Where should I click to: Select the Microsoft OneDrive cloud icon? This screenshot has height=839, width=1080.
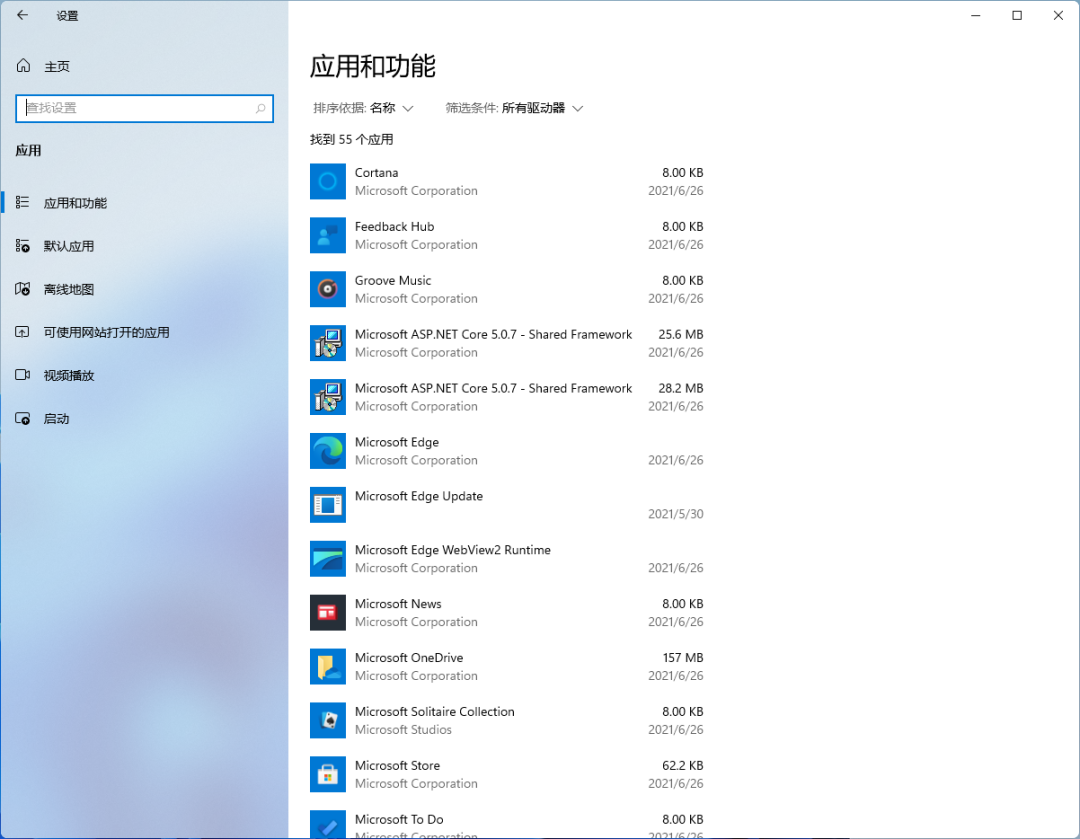click(327, 666)
